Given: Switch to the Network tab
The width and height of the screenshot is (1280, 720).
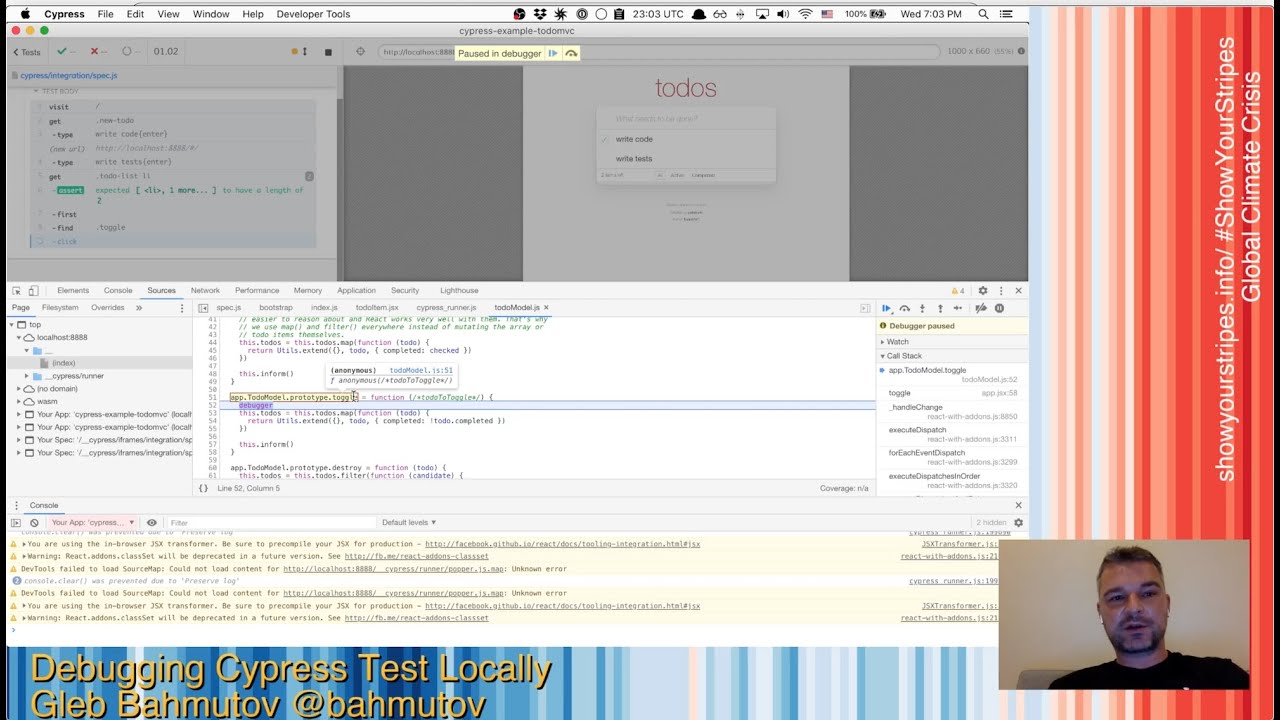Looking at the screenshot, I should coord(205,291).
